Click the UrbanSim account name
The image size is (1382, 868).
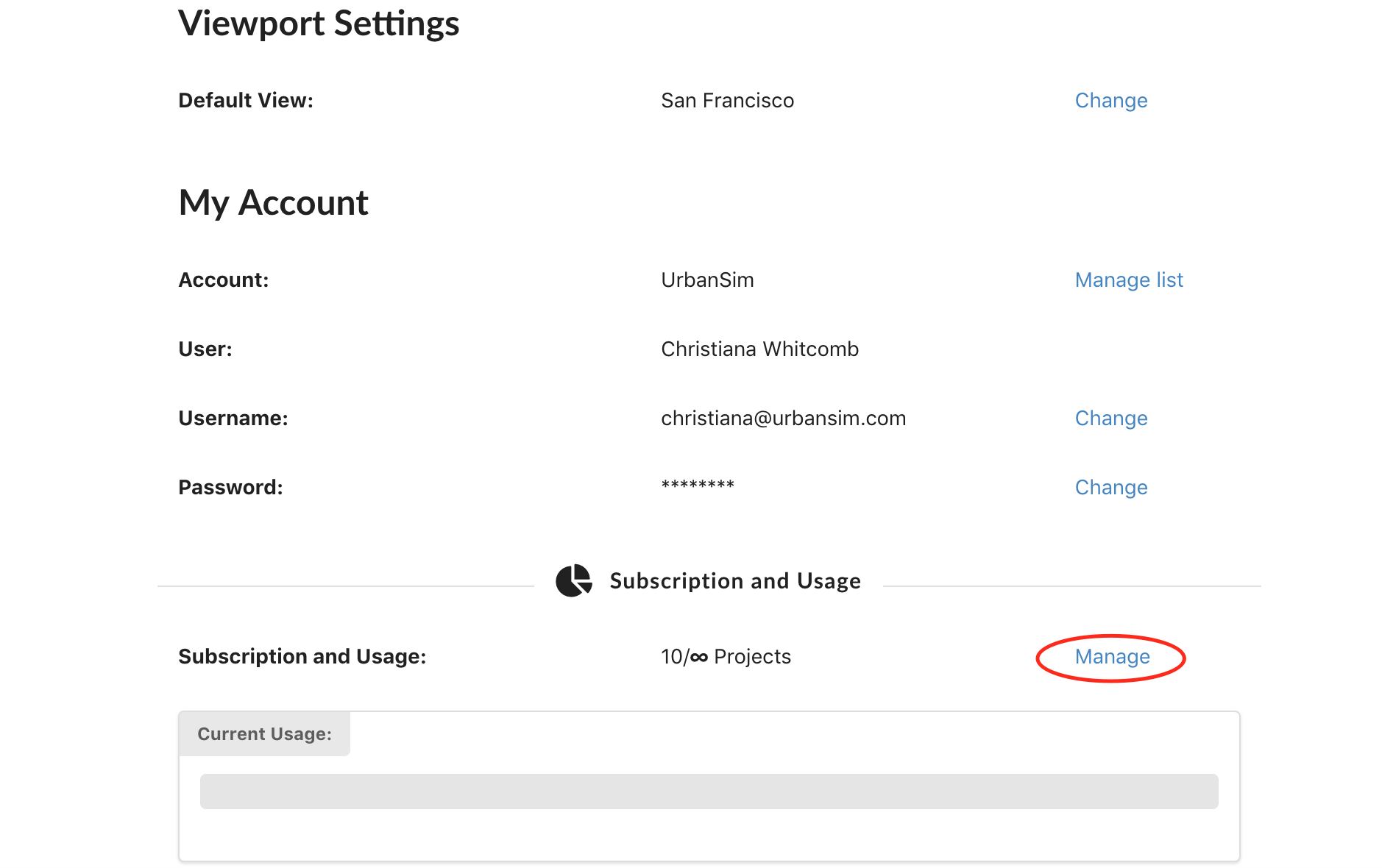pos(707,280)
